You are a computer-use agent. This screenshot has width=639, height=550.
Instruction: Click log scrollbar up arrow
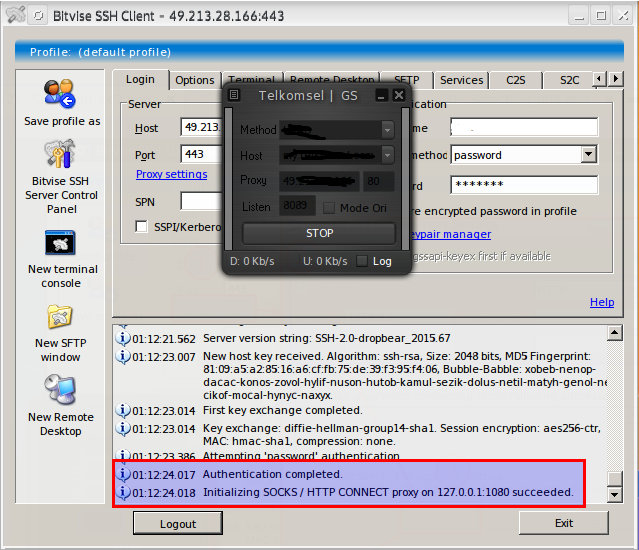coord(615,333)
